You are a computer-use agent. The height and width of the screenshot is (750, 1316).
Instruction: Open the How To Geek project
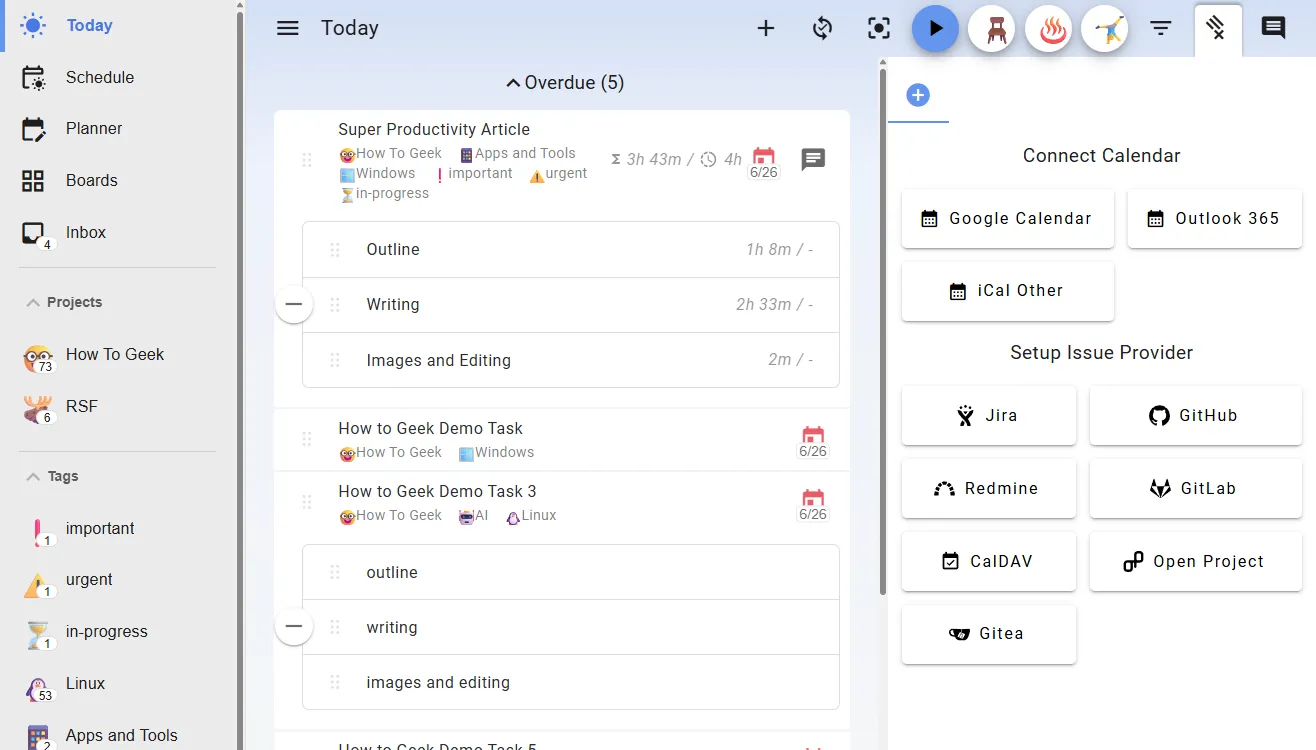coord(115,354)
